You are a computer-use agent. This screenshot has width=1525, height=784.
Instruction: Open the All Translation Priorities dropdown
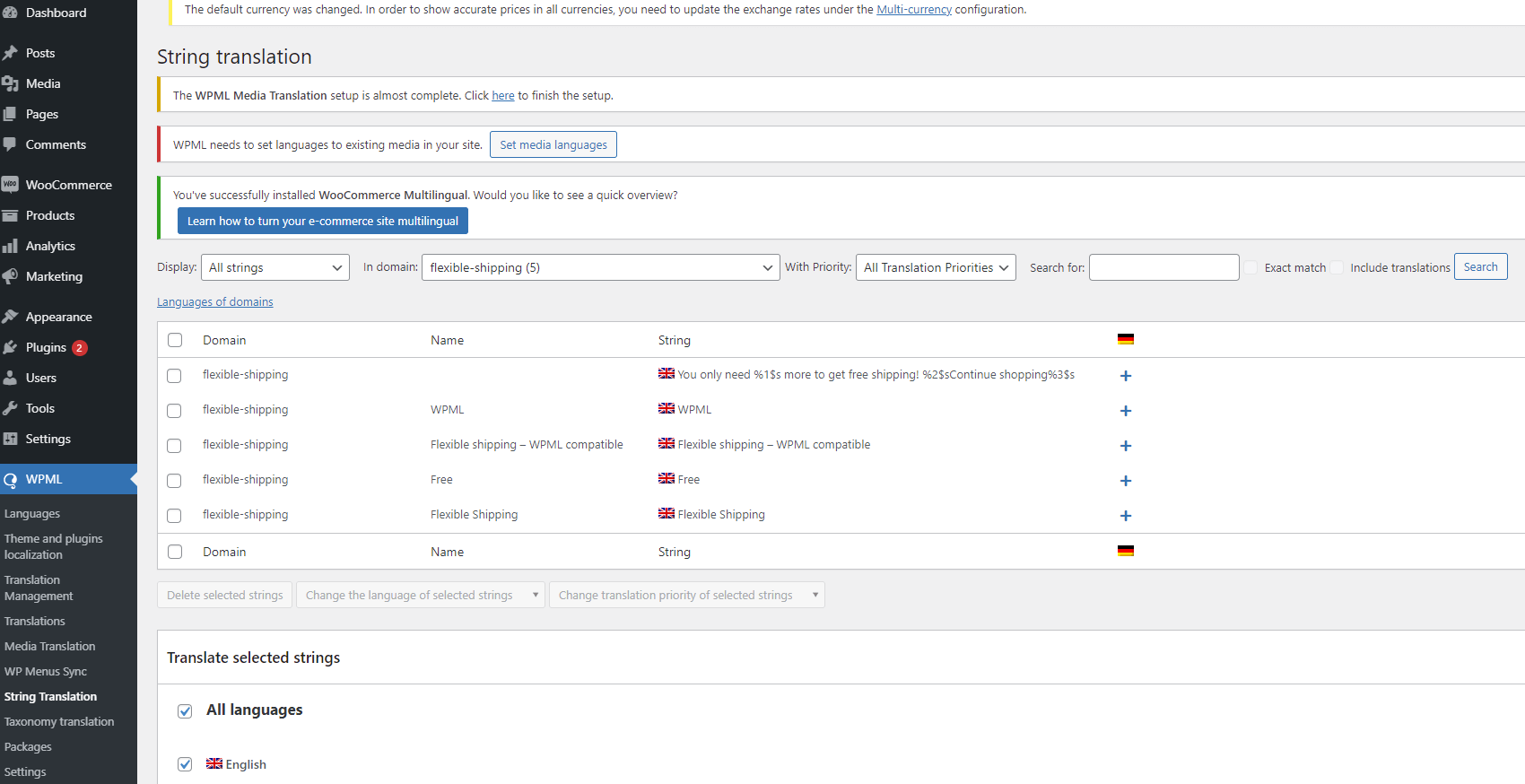click(x=936, y=267)
